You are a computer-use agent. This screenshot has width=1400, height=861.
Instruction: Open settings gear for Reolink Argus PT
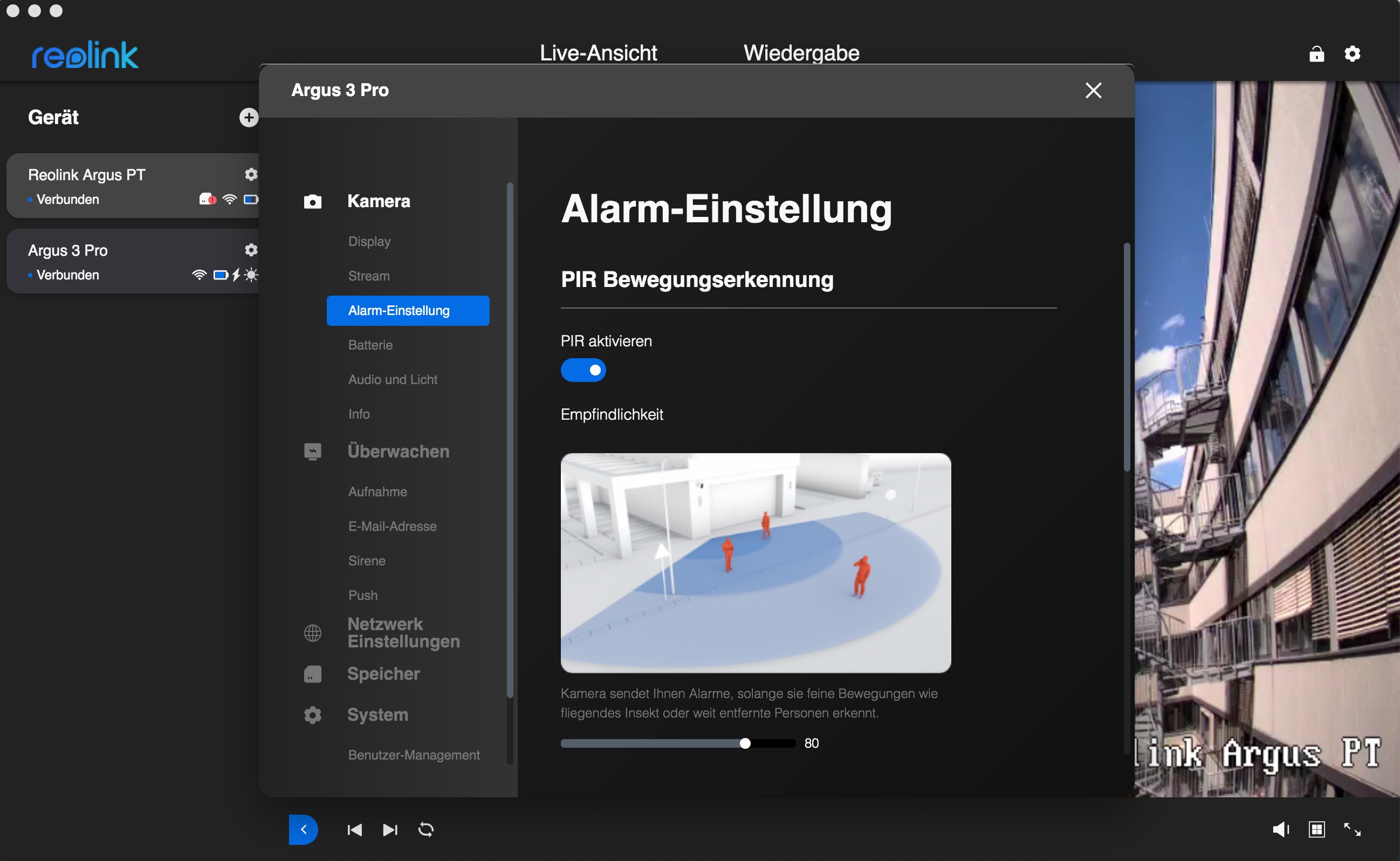(250, 174)
